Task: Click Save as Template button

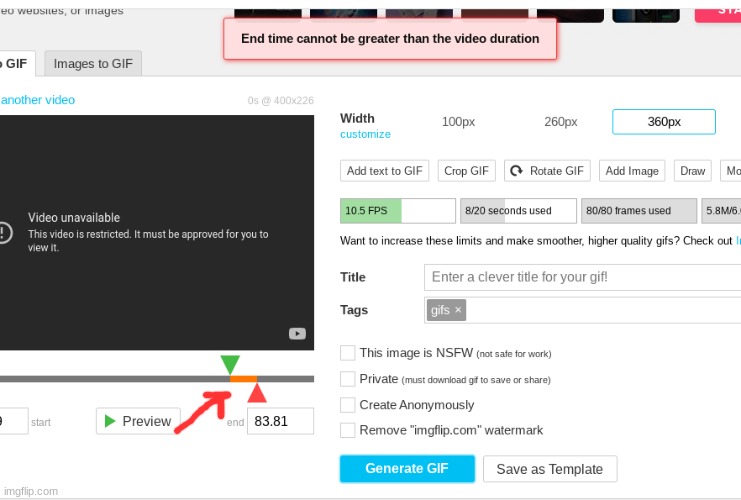Action: point(549,469)
